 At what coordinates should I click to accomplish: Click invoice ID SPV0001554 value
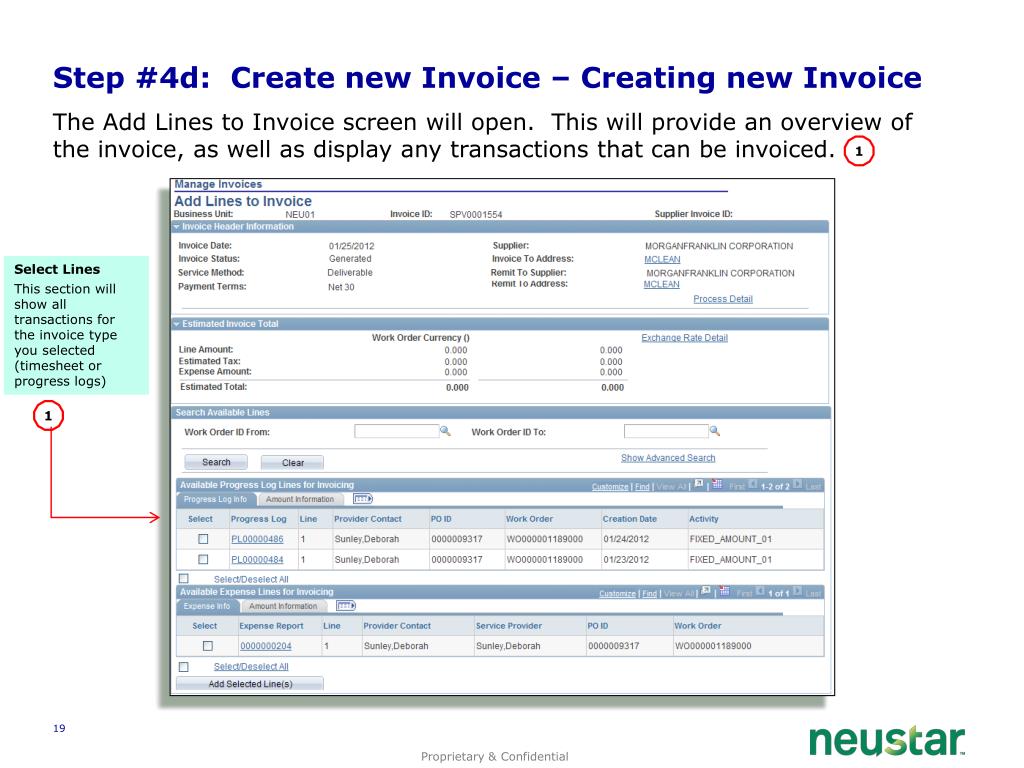tap(475, 214)
